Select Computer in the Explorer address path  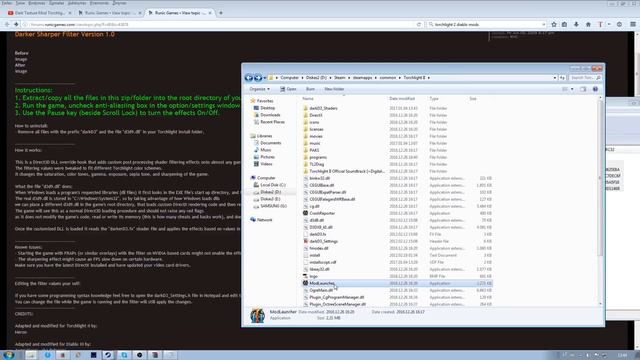289,78
